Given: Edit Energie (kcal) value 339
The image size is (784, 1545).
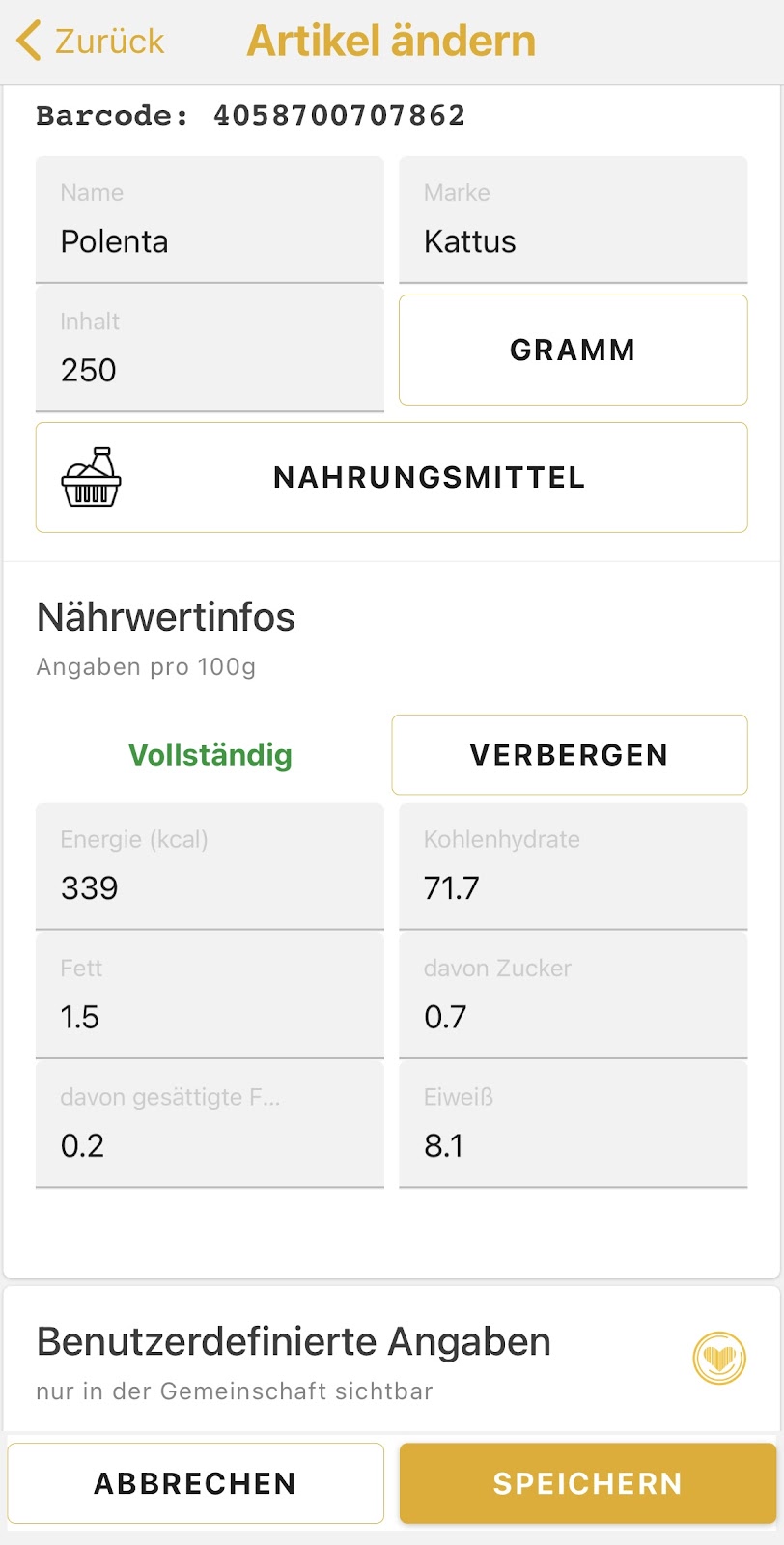Looking at the screenshot, I should (x=210, y=867).
